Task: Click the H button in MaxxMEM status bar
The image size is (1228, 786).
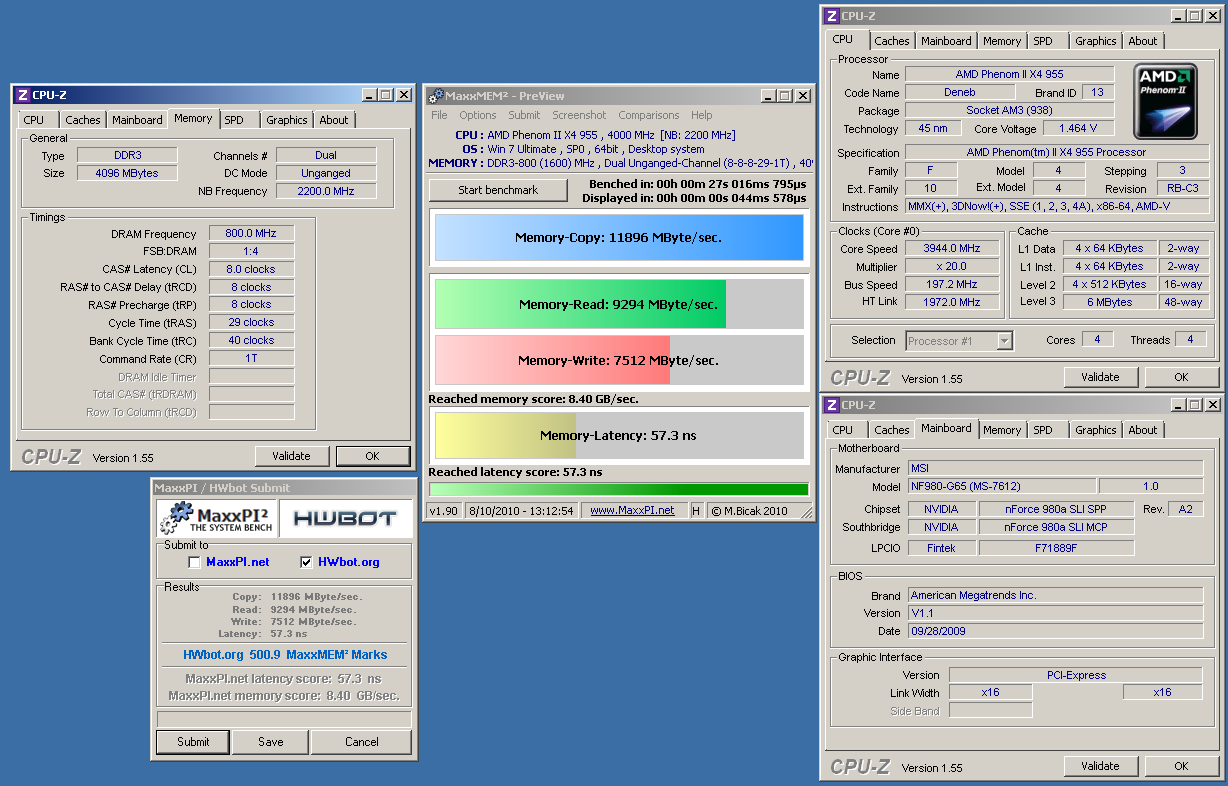Action: click(x=696, y=510)
